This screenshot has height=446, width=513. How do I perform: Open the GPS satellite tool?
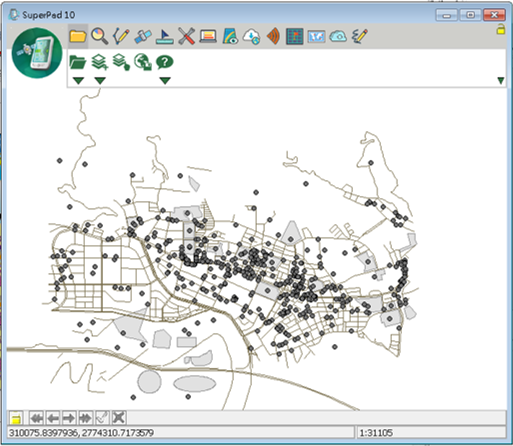click(143, 36)
